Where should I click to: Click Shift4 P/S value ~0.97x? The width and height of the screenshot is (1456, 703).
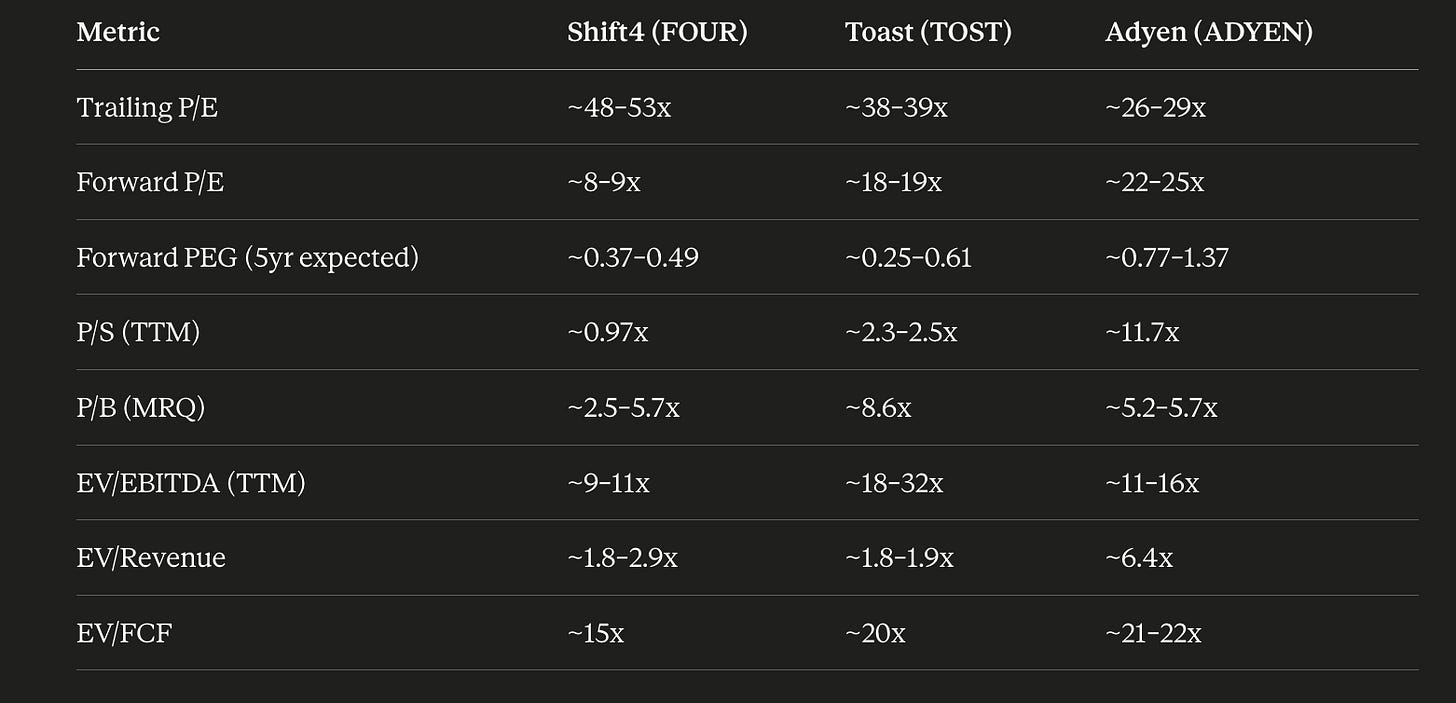607,333
